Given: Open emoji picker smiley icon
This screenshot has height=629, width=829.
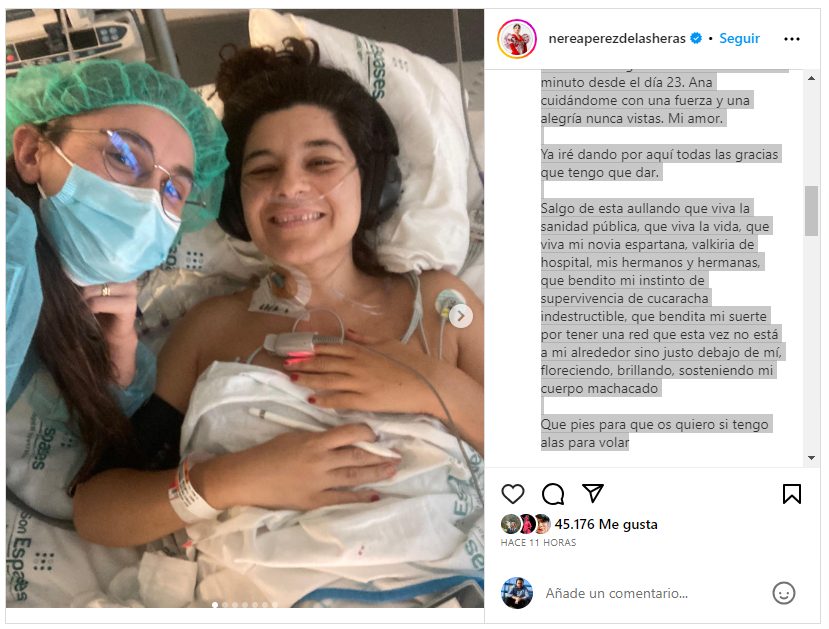Looking at the screenshot, I should [x=784, y=593].
